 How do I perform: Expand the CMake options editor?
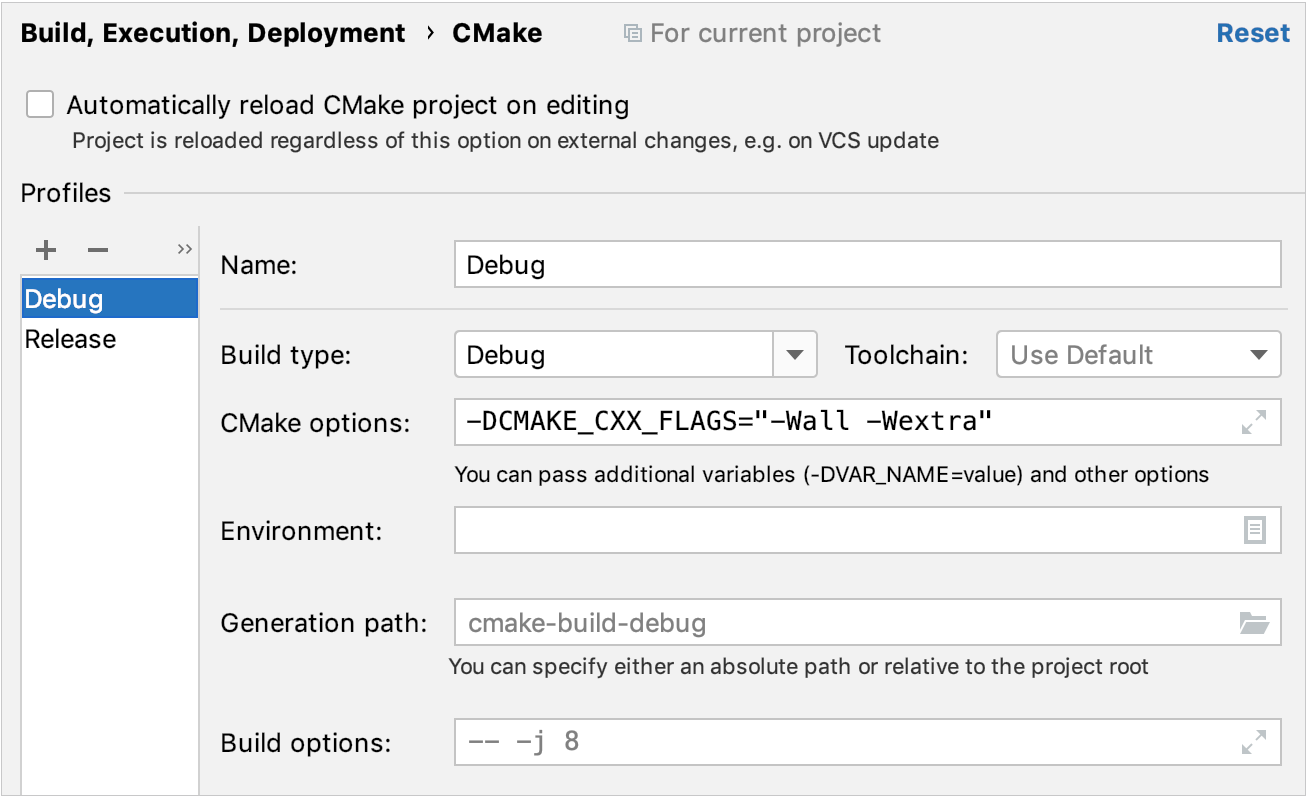pyautogui.click(x=1255, y=422)
